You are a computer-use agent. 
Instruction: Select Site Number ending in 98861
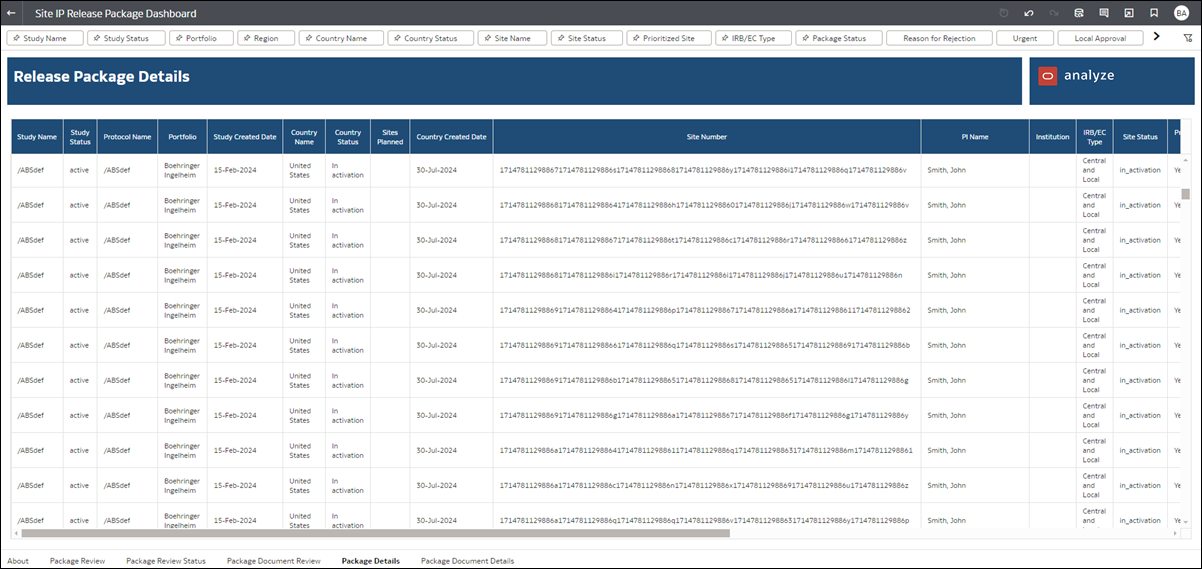(706, 450)
